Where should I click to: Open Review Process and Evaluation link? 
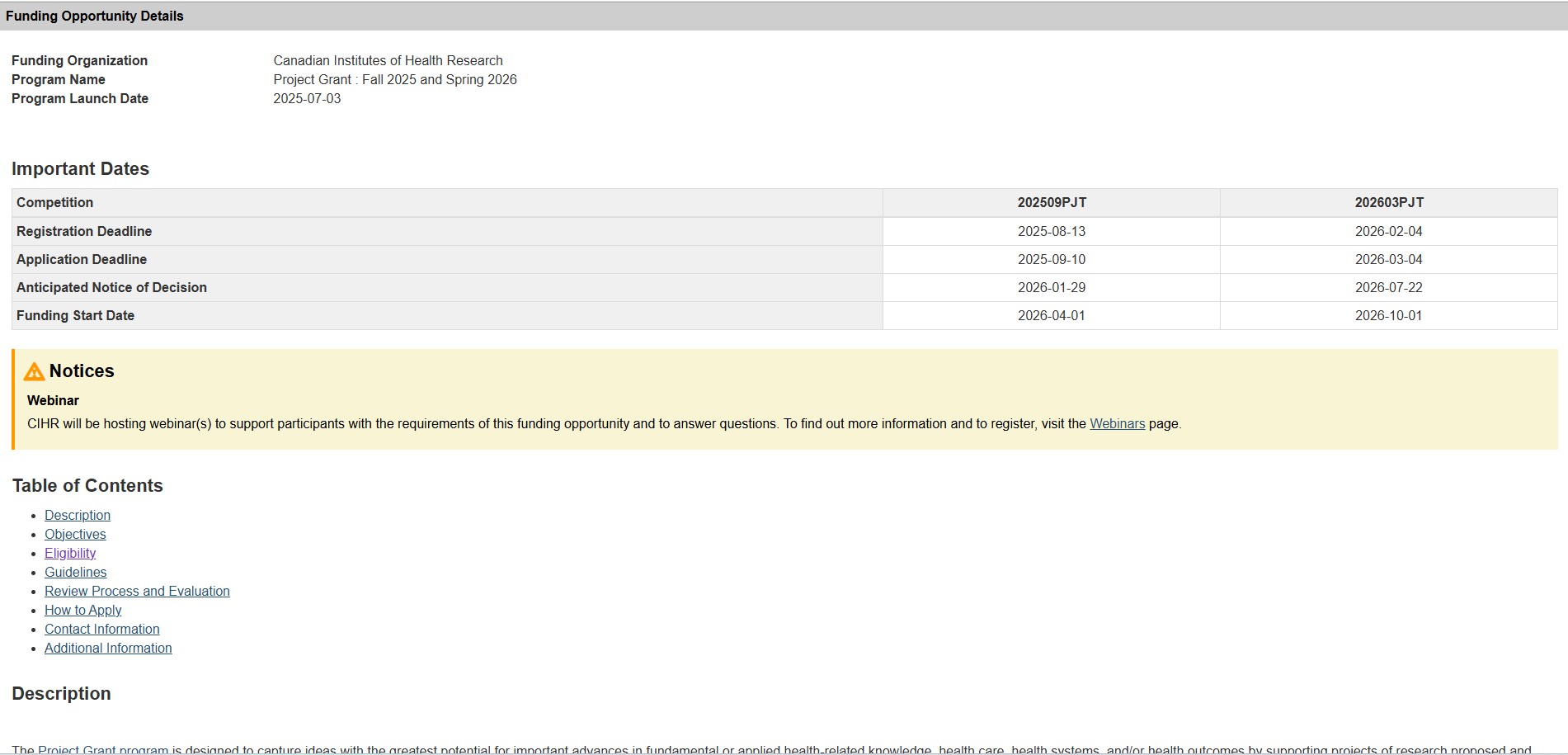[x=137, y=591]
